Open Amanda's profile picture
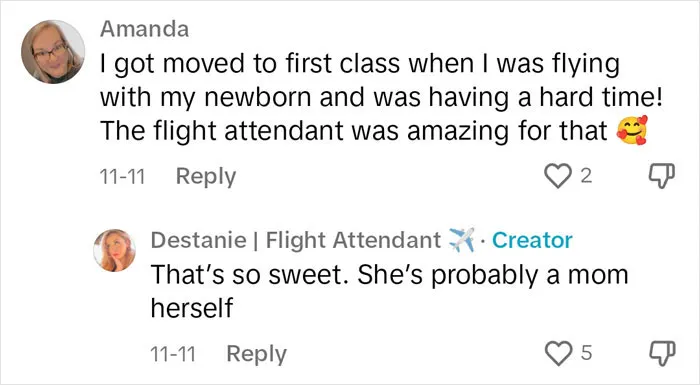Viewport: 700px width, 385px height. [53, 52]
